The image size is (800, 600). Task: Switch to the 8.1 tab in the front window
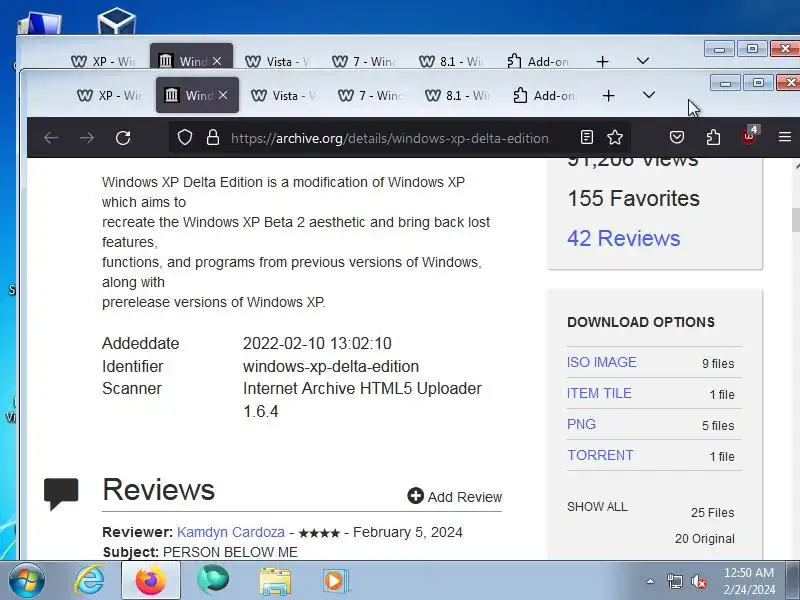point(458,95)
